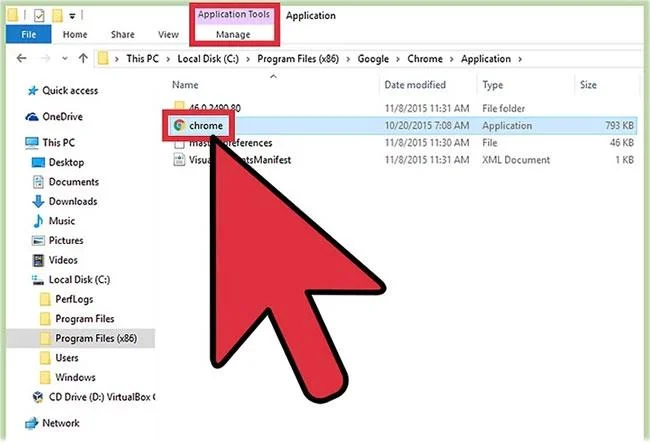Expand chevron between Google and Chrome breadcrumbs
Screen dimensions: 650x444
coord(398,59)
